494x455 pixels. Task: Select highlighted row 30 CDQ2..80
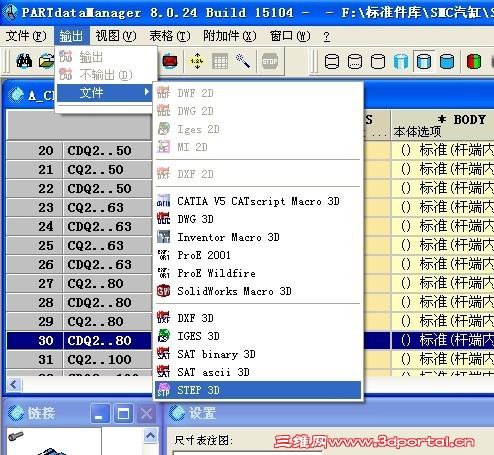click(x=79, y=340)
